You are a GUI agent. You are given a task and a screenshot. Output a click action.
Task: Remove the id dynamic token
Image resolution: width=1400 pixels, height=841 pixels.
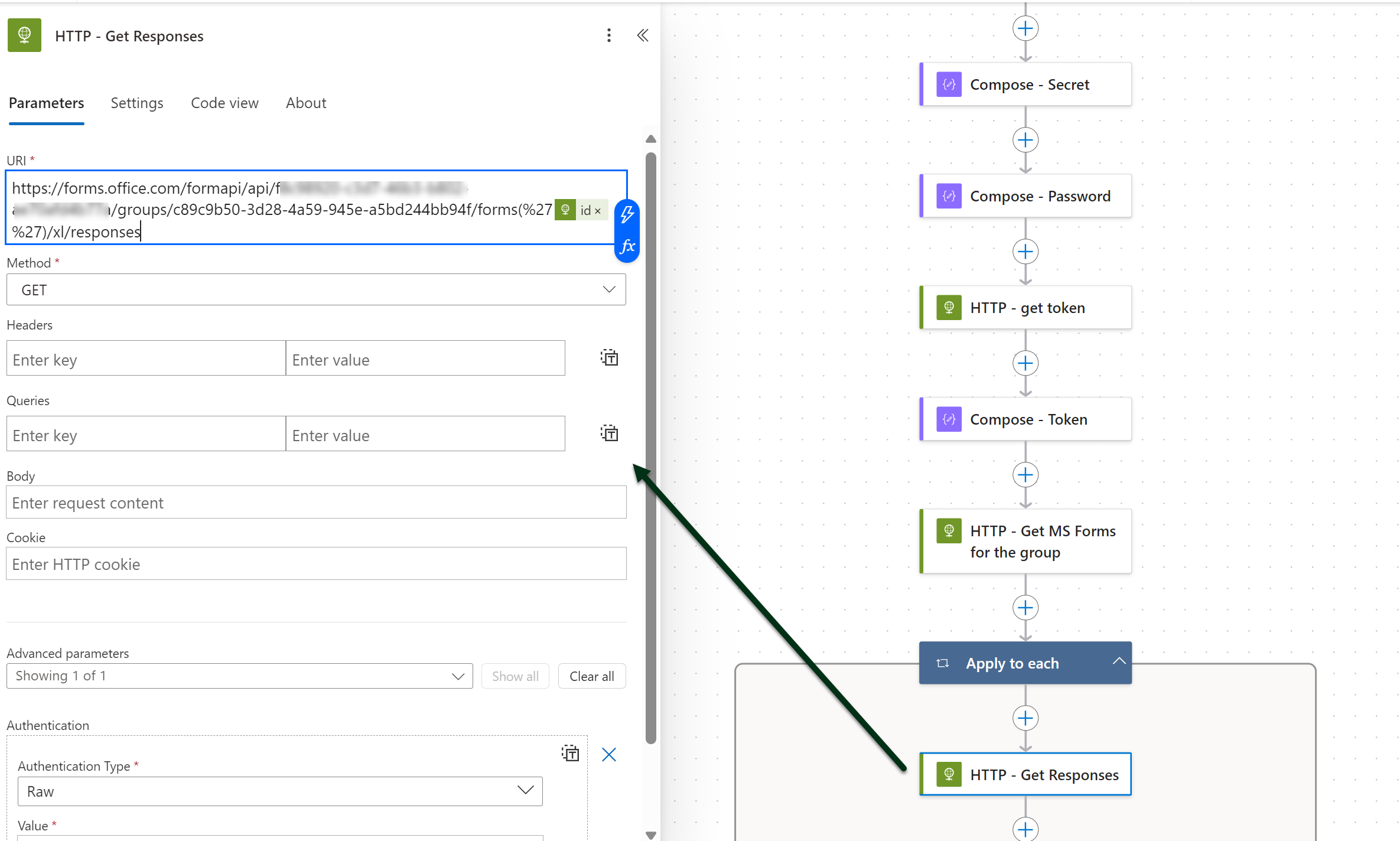598,211
